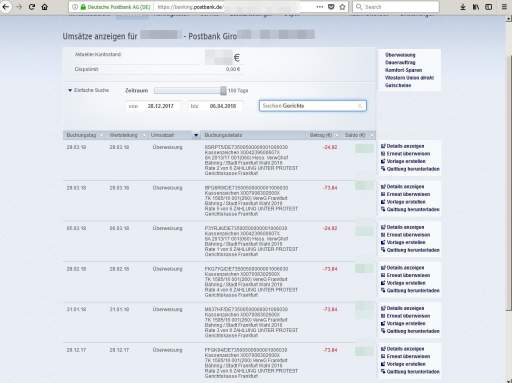This screenshot has height=383, width=512.
Task: Open the page actions three-dot menu
Action: click(x=319, y=7)
